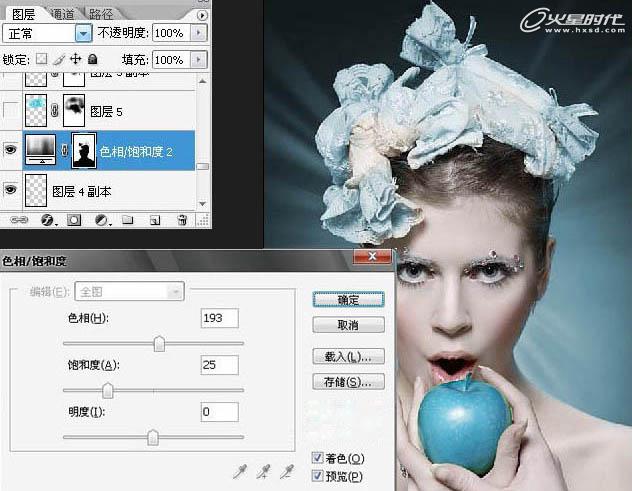Create a new layer group icon
Image resolution: width=632 pixels, height=491 pixels.
coord(128,220)
